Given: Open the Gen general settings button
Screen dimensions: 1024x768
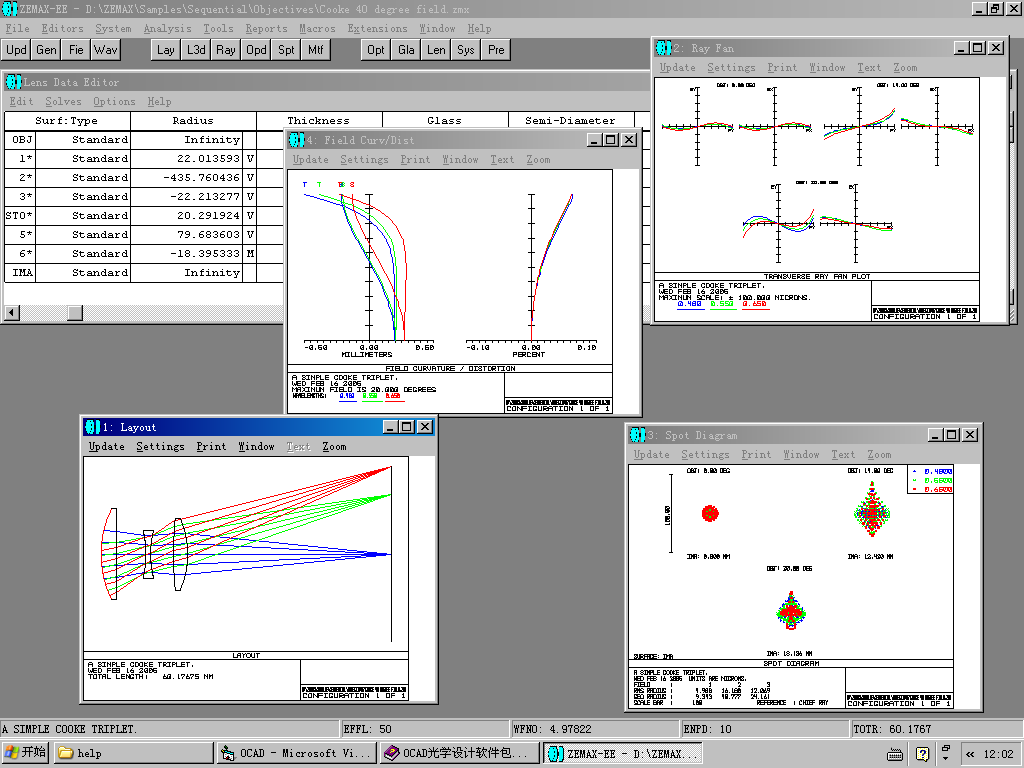Looking at the screenshot, I should pyautogui.click(x=46, y=49).
